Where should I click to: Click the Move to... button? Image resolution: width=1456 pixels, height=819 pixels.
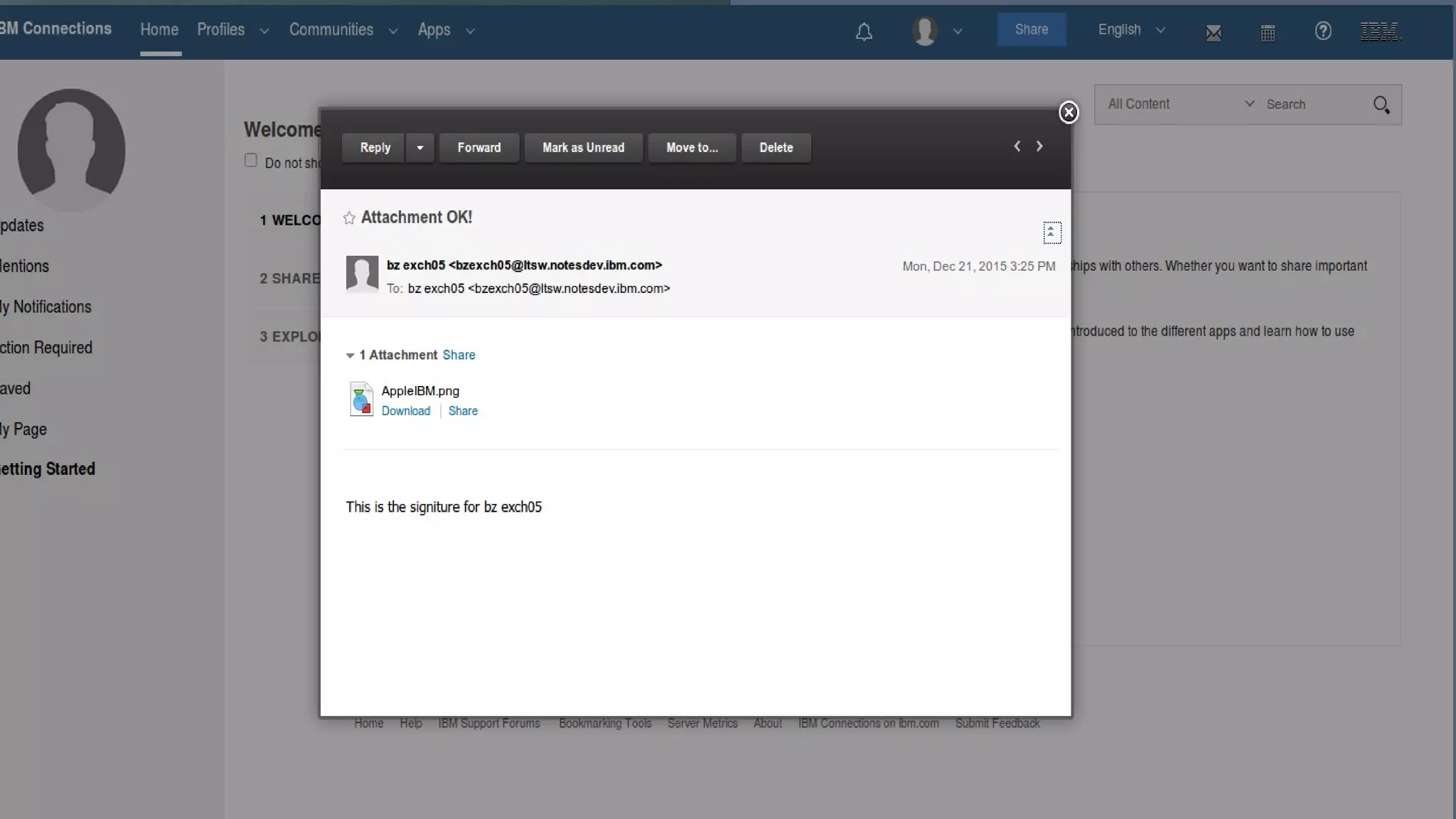click(692, 148)
